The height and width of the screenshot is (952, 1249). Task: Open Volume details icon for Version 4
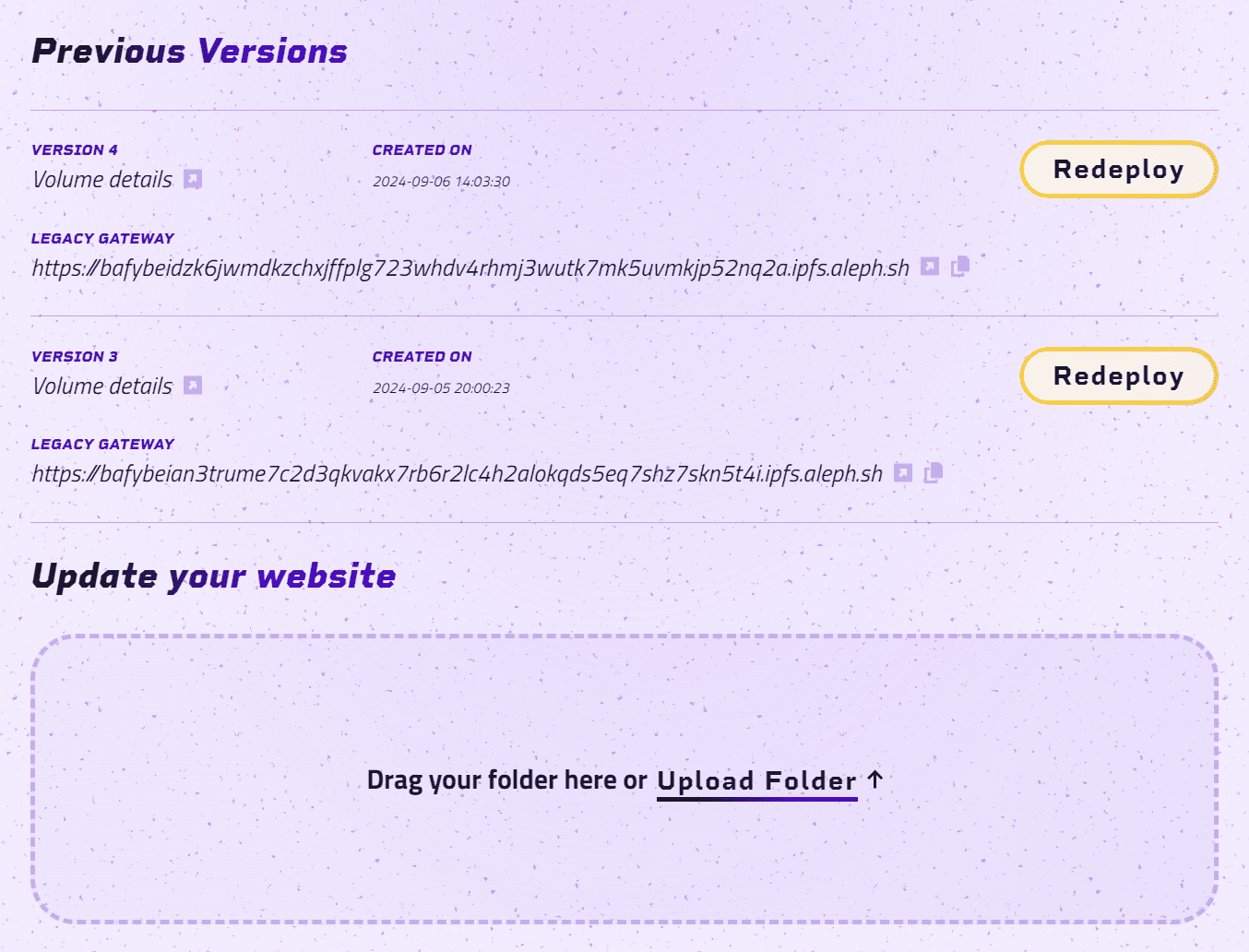tap(192, 180)
